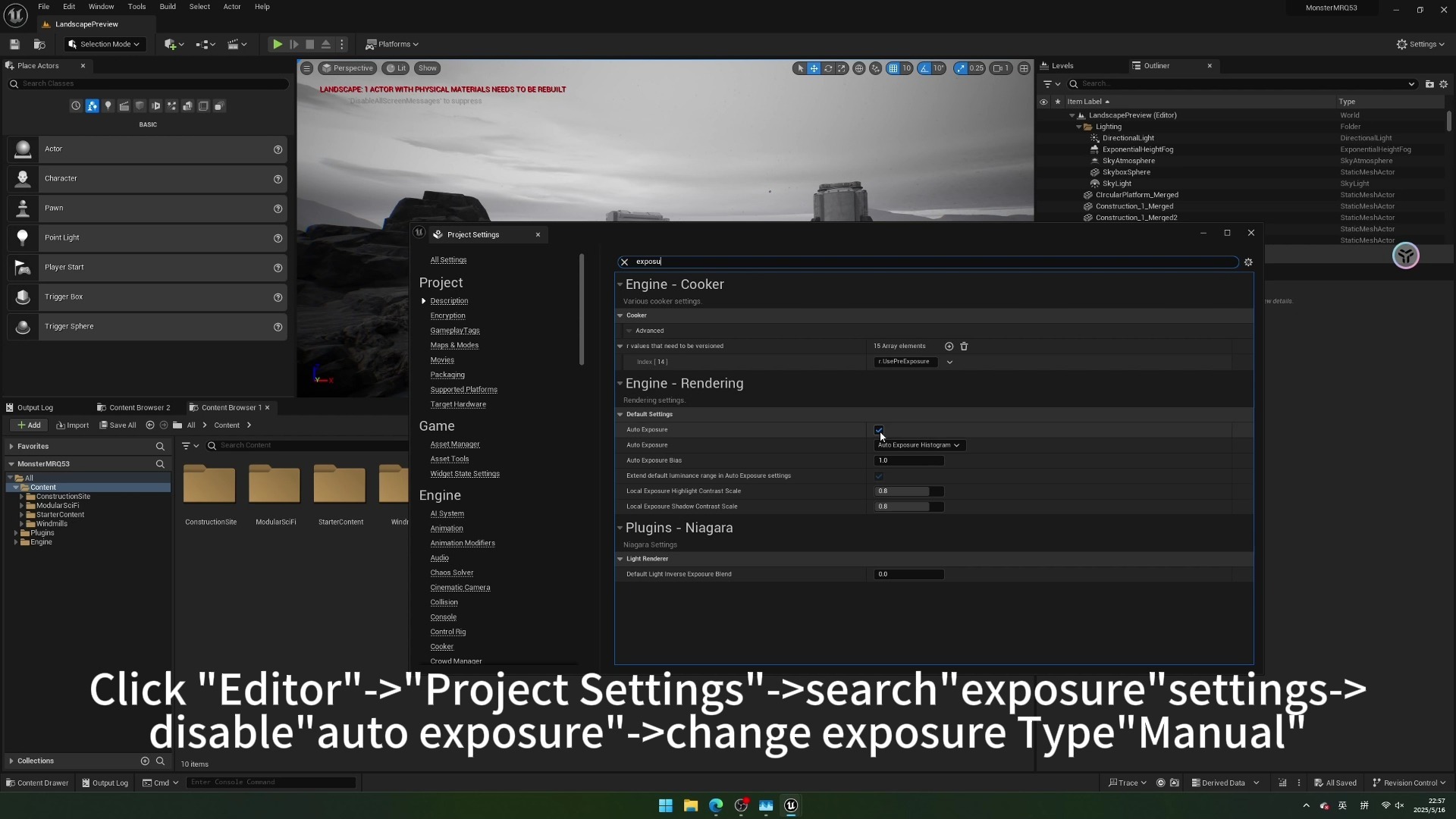Uncheck the Auto Exposure checkbox

click(879, 430)
